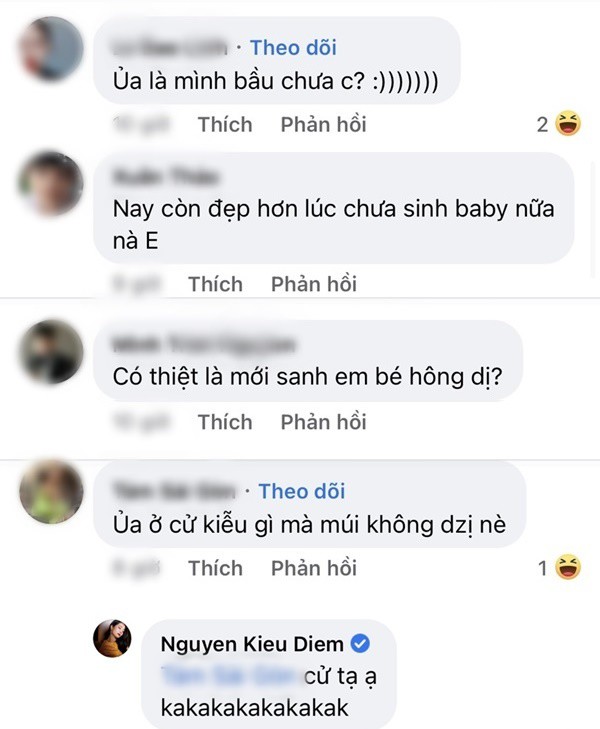This screenshot has height=729, width=600.
Task: Reply to the 'Ủa là mình bầu chưa' comment
Action: pyautogui.click(x=323, y=125)
